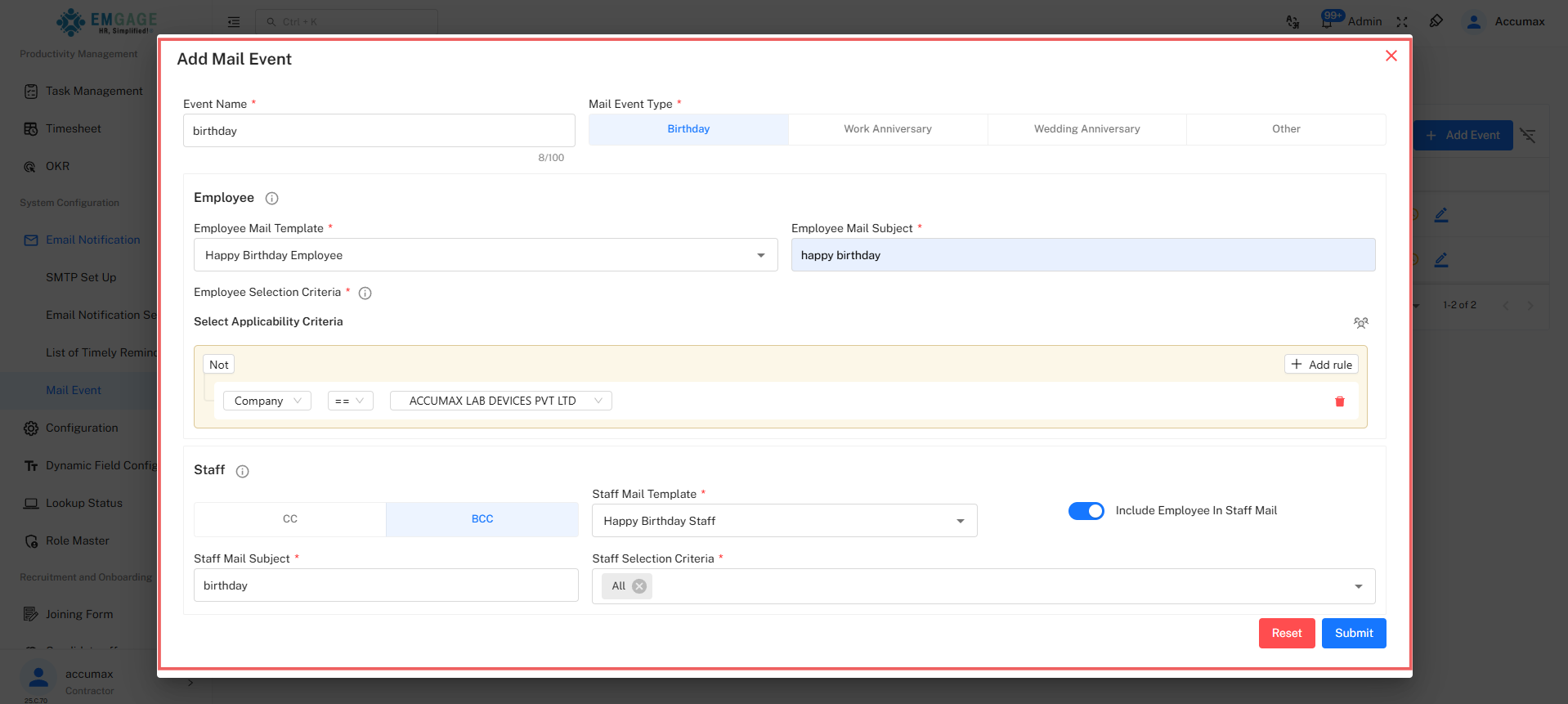Click the filter clear icon beside Add Event
This screenshot has height=704, width=1568.
tap(1528, 135)
